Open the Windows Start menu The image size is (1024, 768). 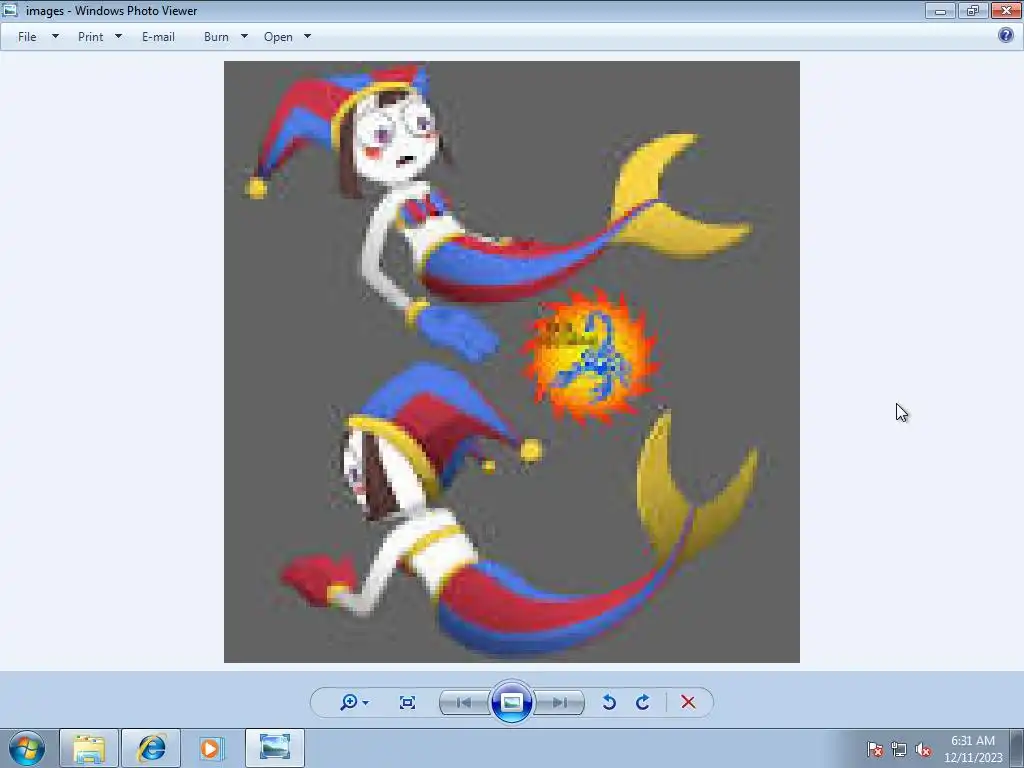click(27, 748)
